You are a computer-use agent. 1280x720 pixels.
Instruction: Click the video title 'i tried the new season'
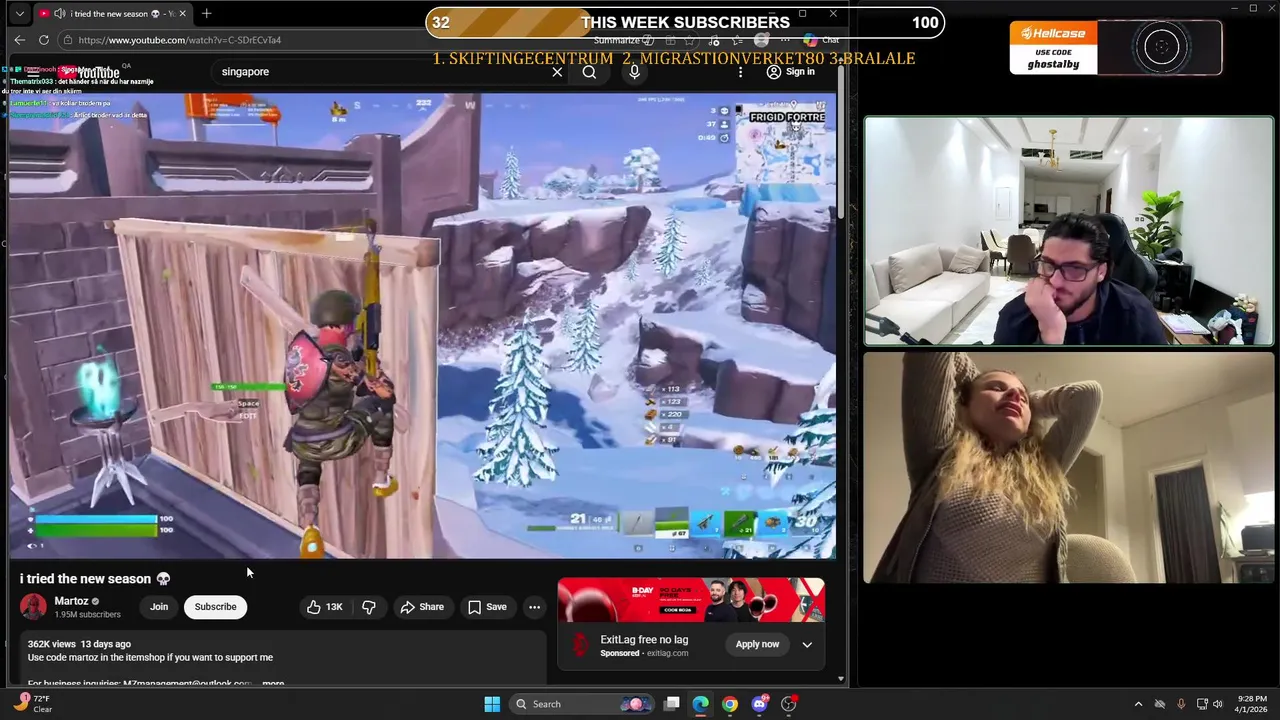pyautogui.click(x=95, y=579)
